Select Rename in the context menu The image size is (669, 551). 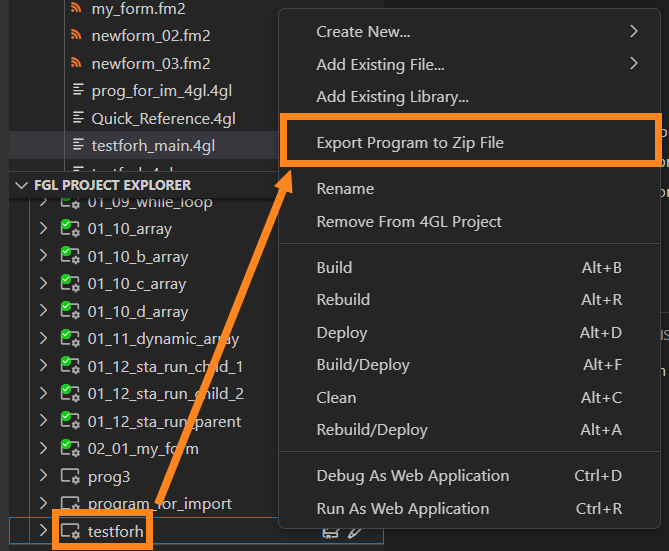[469, 189]
